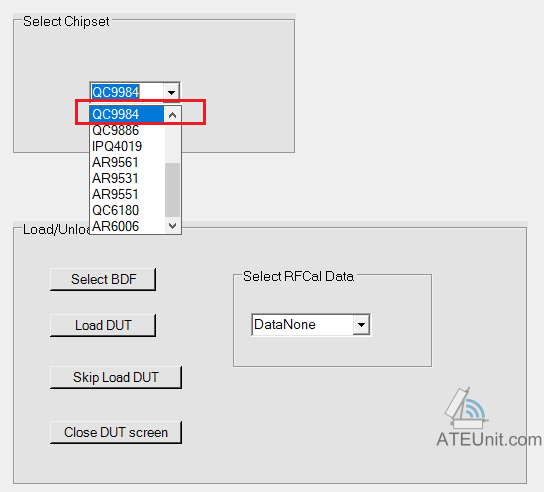Click the list scrollbar up arrow
Screen dimensions: 544x492
[172, 114]
